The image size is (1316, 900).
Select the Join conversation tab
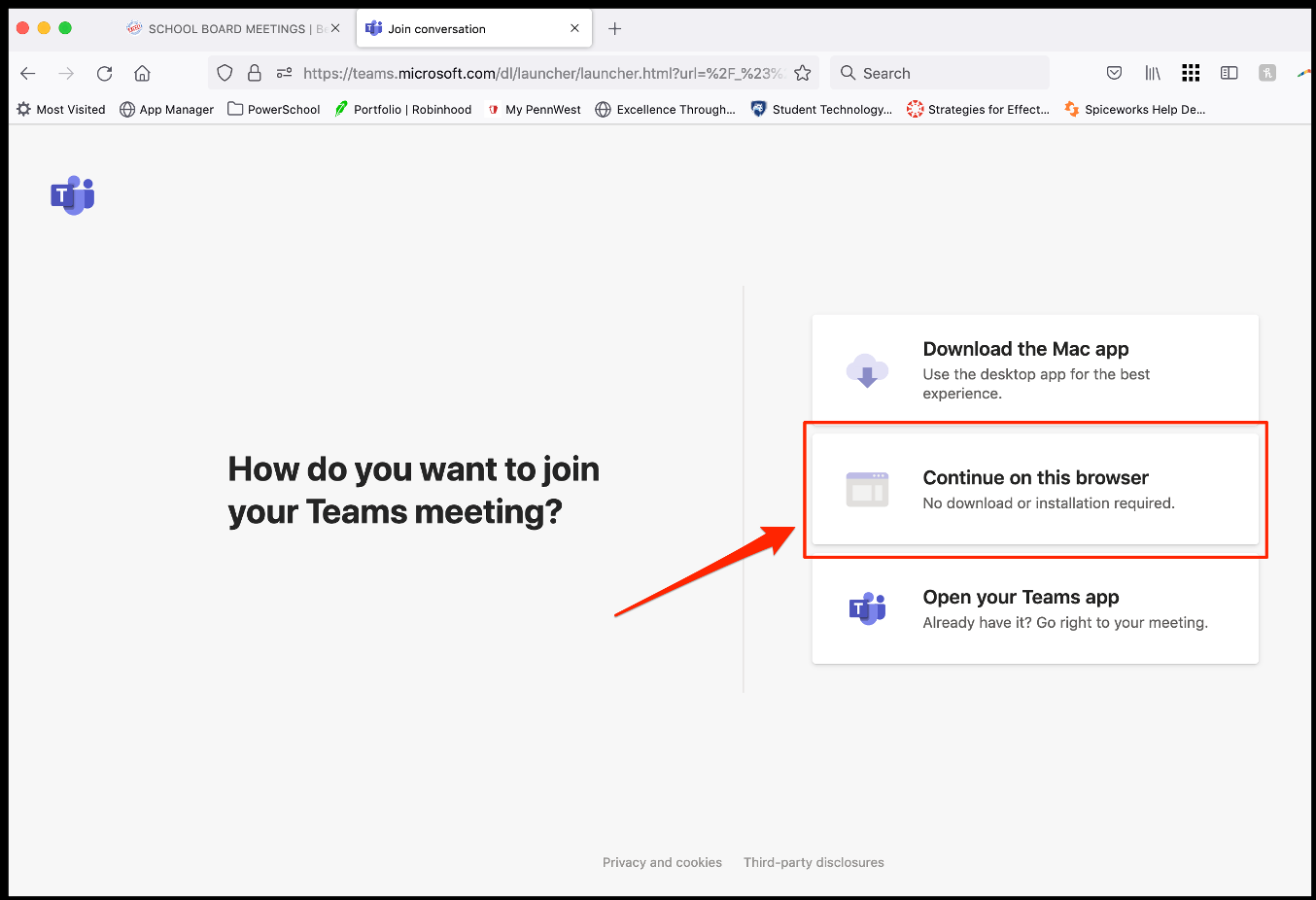pos(447,28)
